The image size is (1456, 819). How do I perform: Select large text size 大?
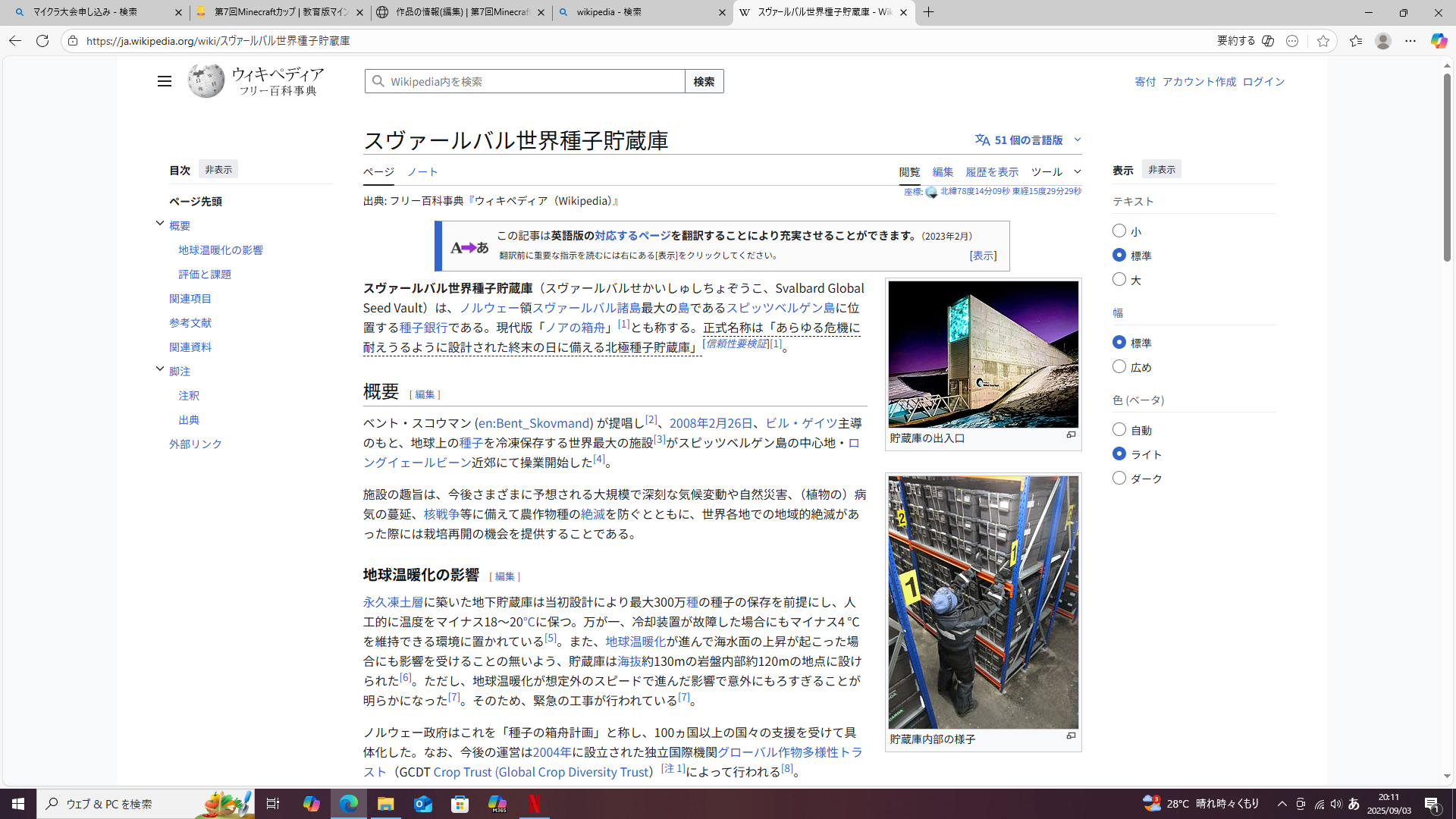click(x=1119, y=279)
